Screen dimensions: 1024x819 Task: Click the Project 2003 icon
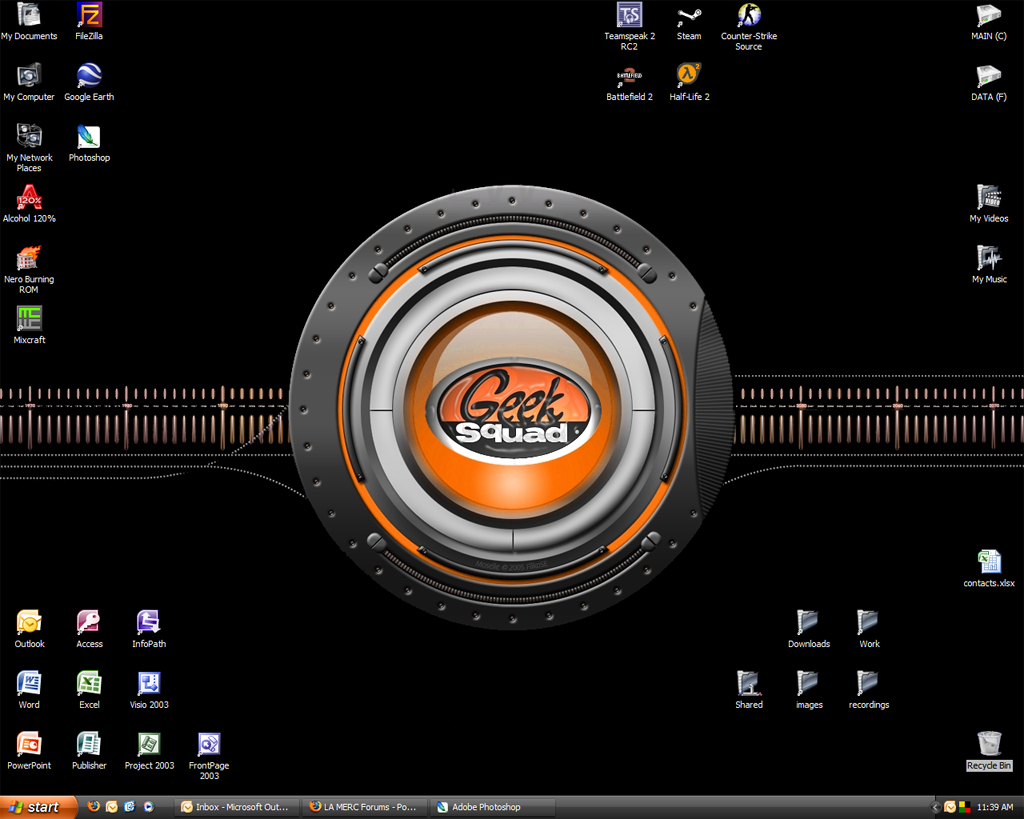click(x=149, y=750)
